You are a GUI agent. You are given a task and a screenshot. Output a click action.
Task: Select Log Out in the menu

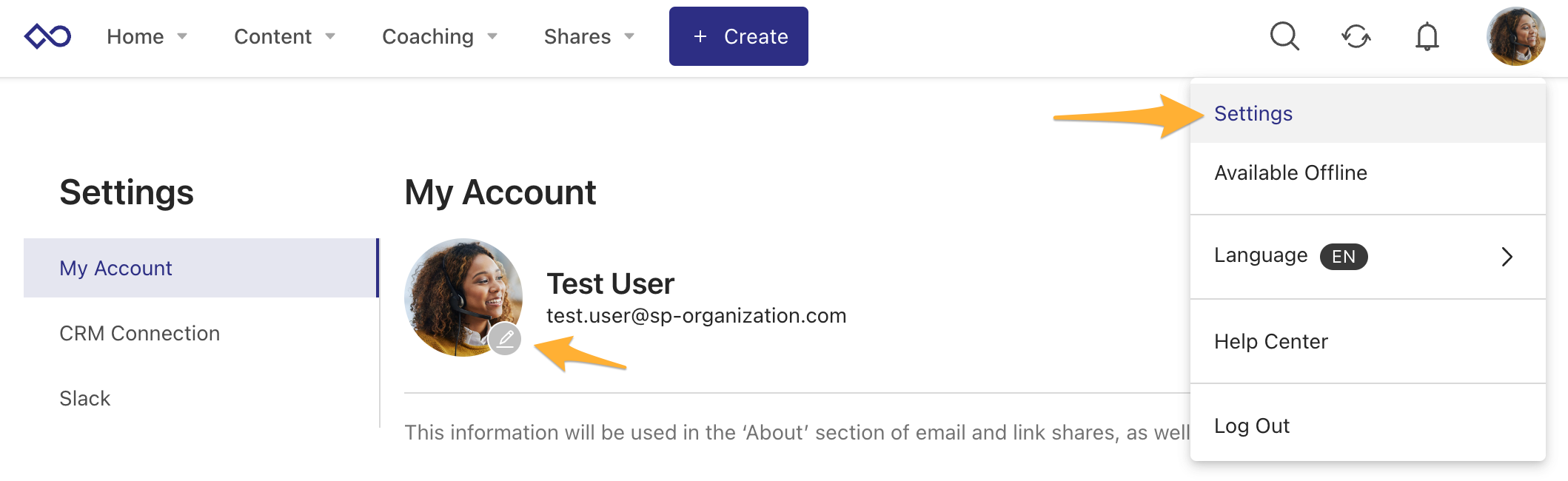tap(1251, 425)
